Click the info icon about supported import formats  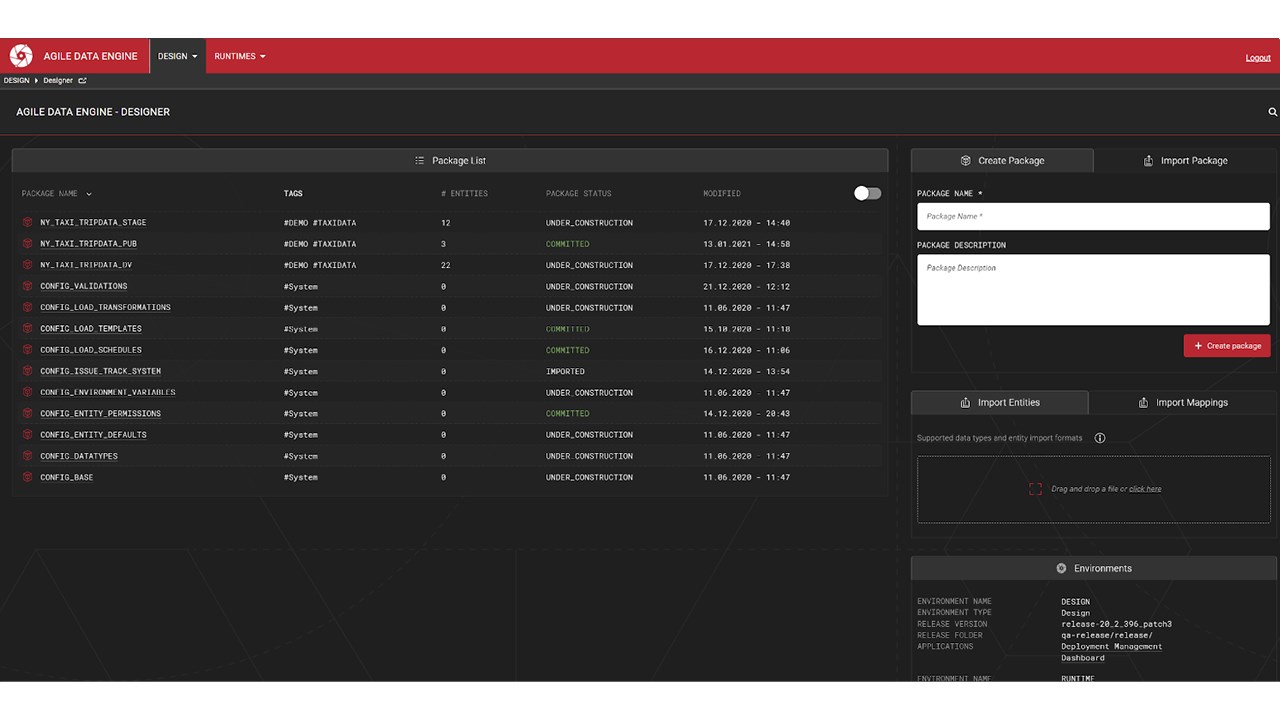point(1100,437)
